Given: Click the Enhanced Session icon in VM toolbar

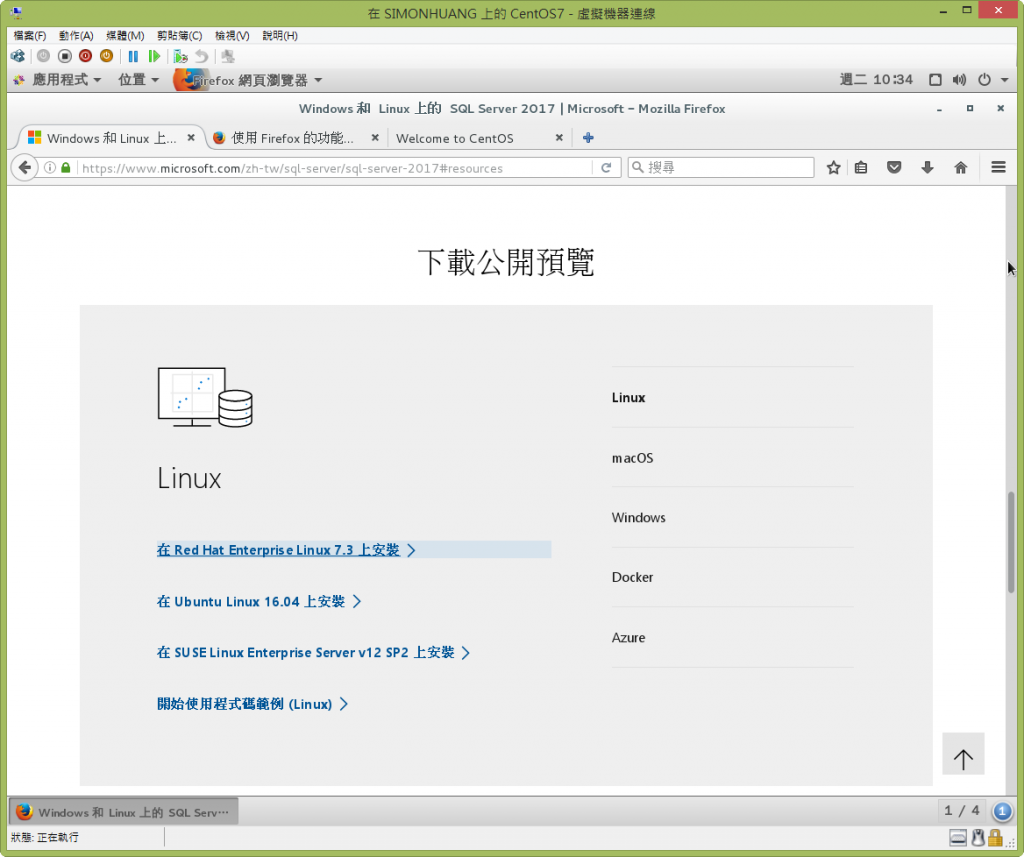Looking at the screenshot, I should pyautogui.click(x=228, y=56).
